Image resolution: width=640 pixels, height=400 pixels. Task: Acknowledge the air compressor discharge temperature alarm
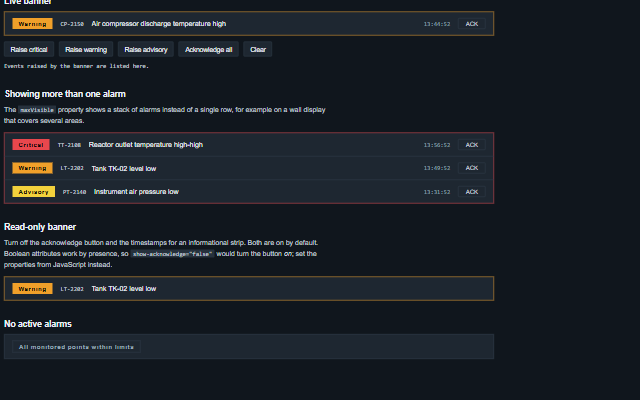(471, 24)
